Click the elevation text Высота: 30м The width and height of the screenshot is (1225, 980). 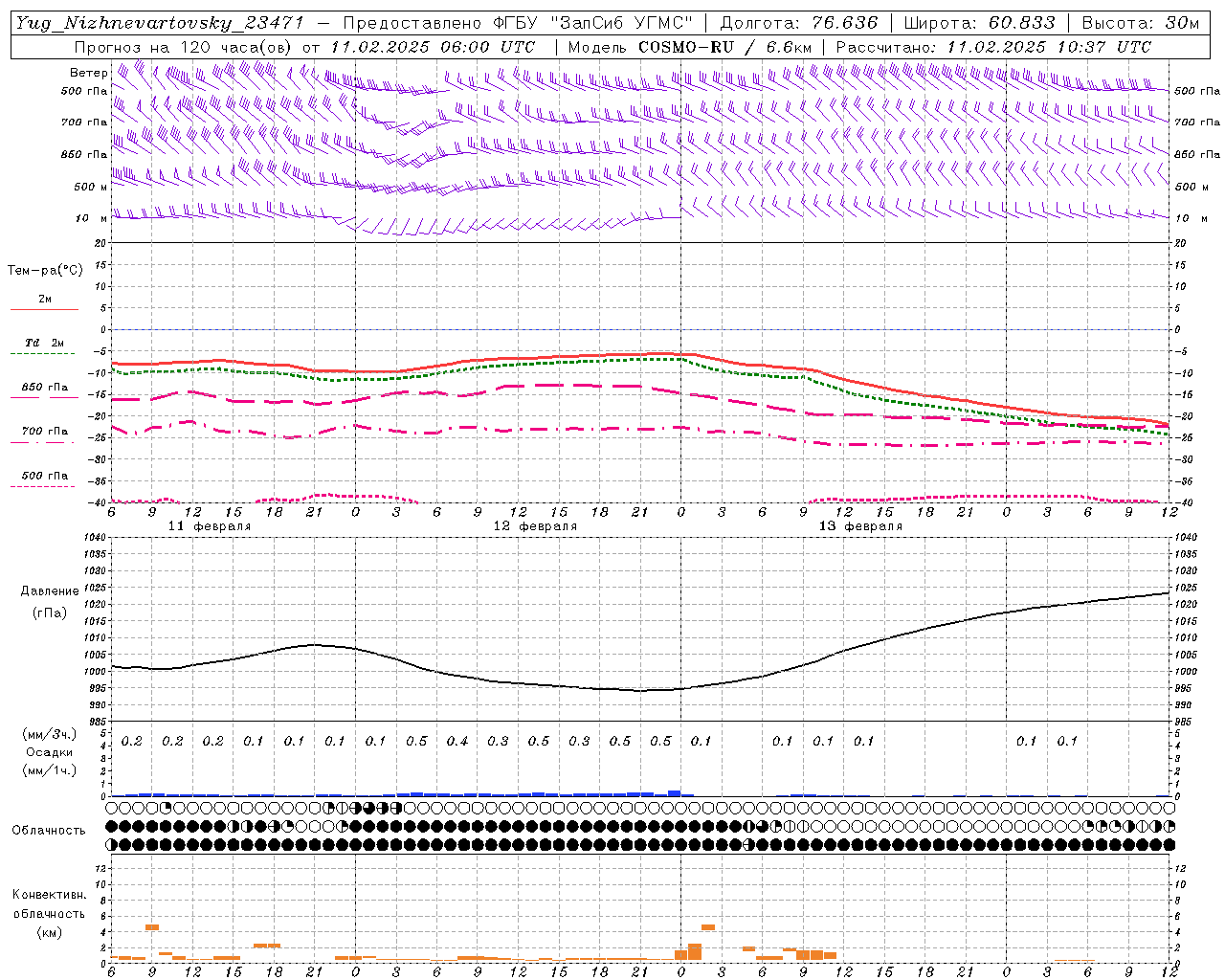1140,23
